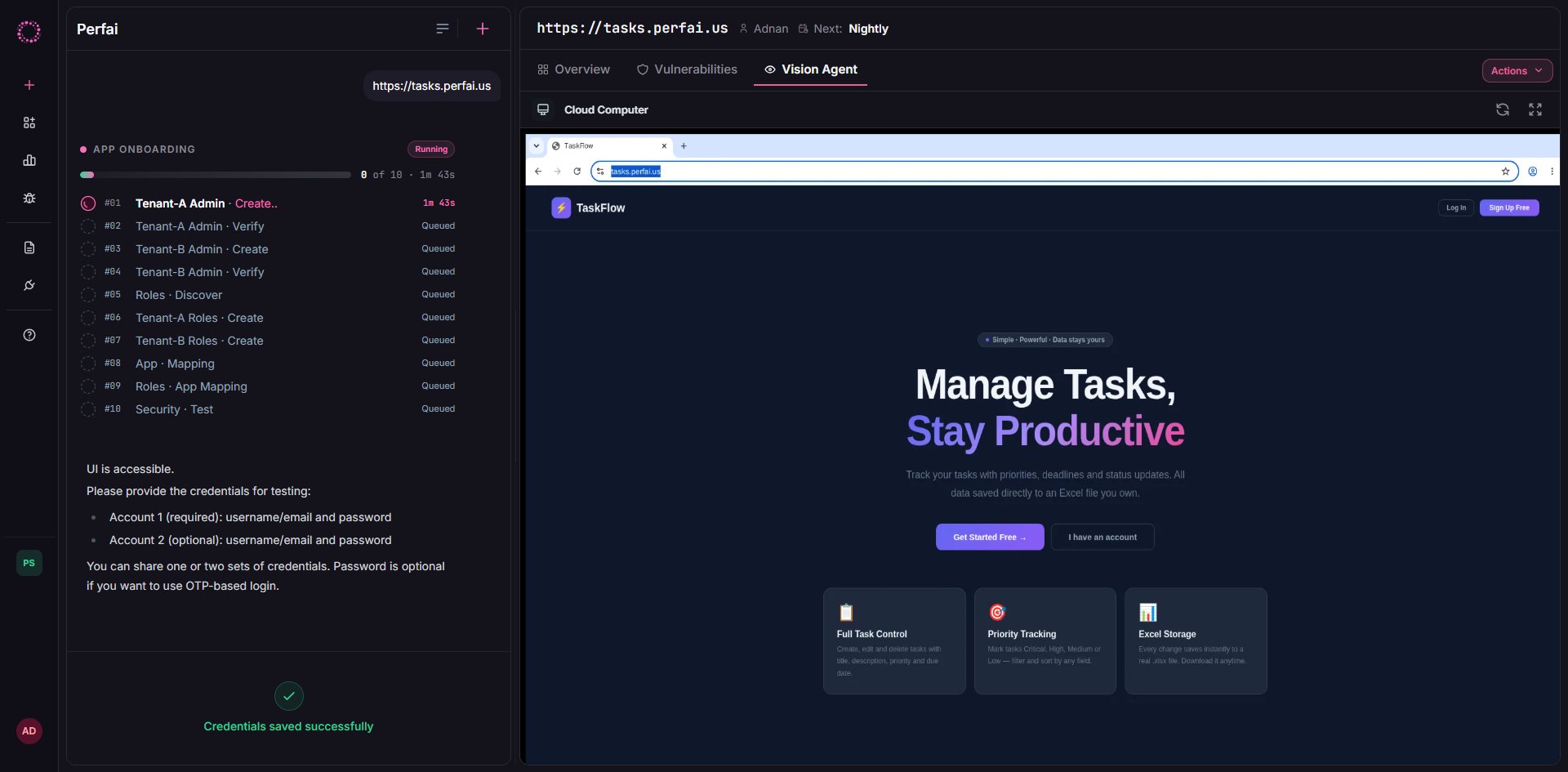Click browser back arrow in Cloud Computer
The width and height of the screenshot is (1568, 772).
click(x=538, y=172)
